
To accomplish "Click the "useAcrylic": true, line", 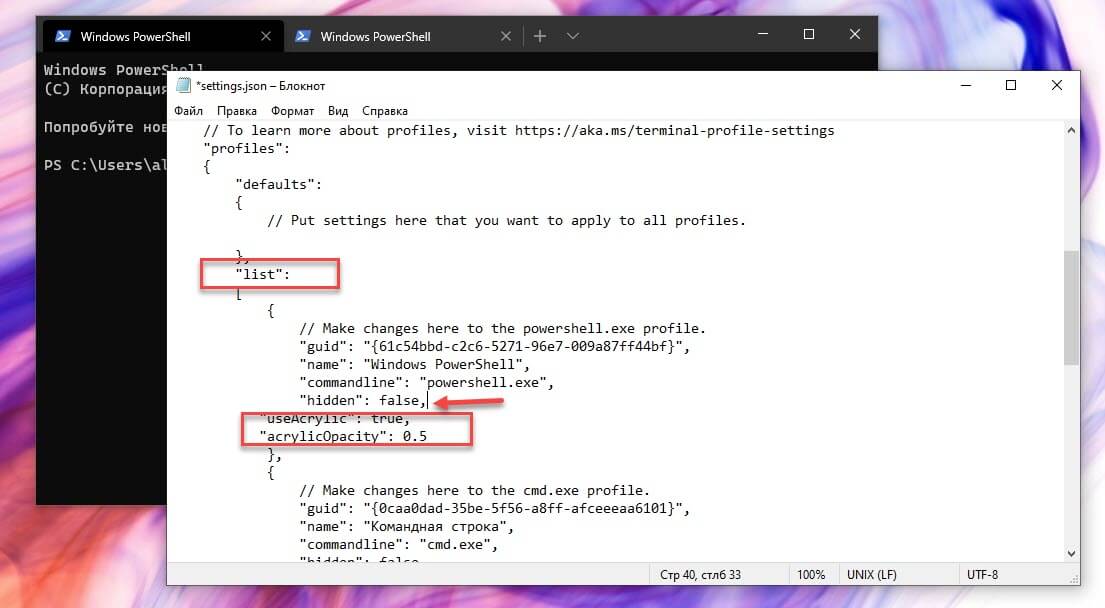I will coord(335,418).
